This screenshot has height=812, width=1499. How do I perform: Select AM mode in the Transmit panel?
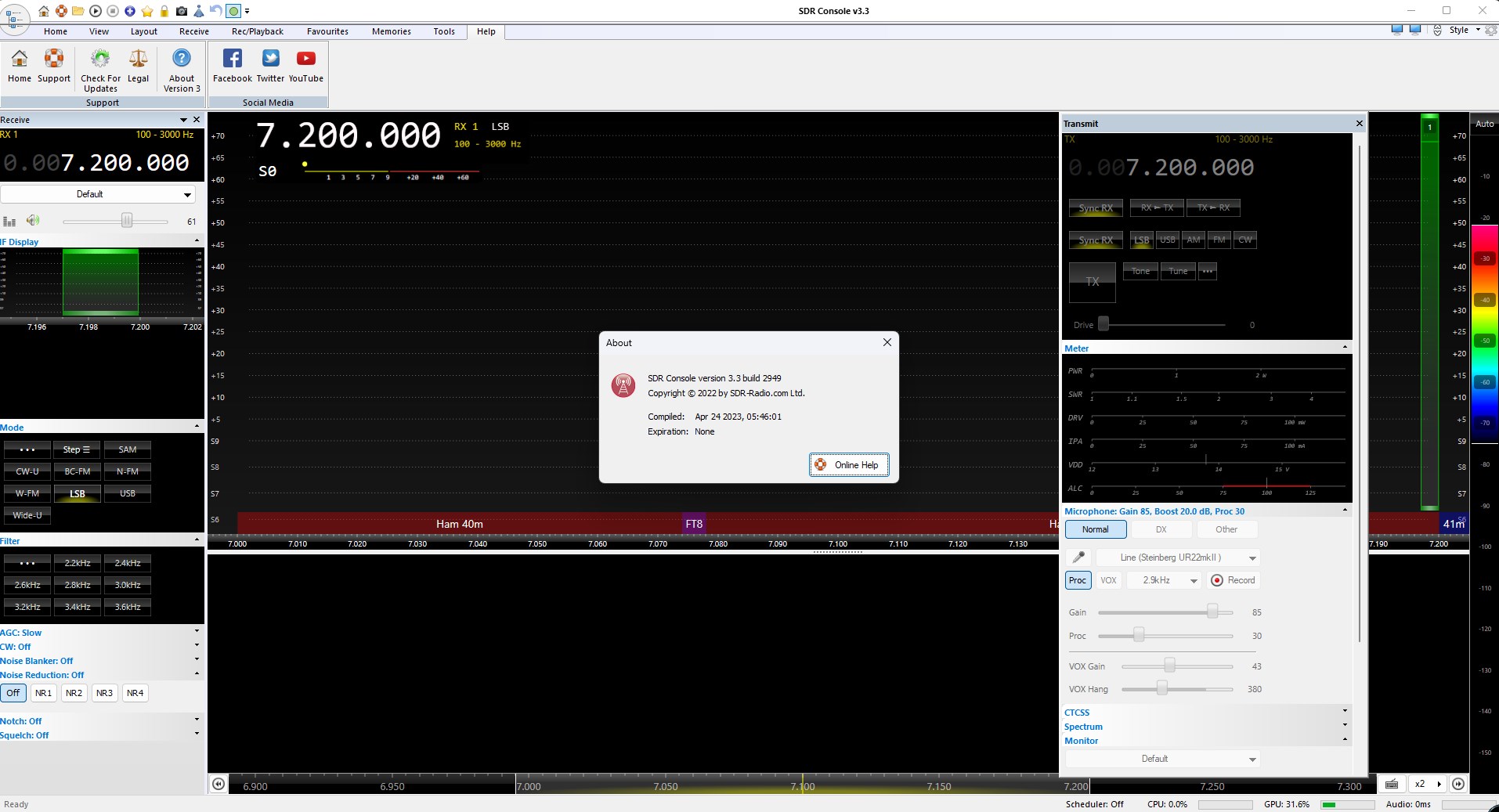click(1194, 240)
